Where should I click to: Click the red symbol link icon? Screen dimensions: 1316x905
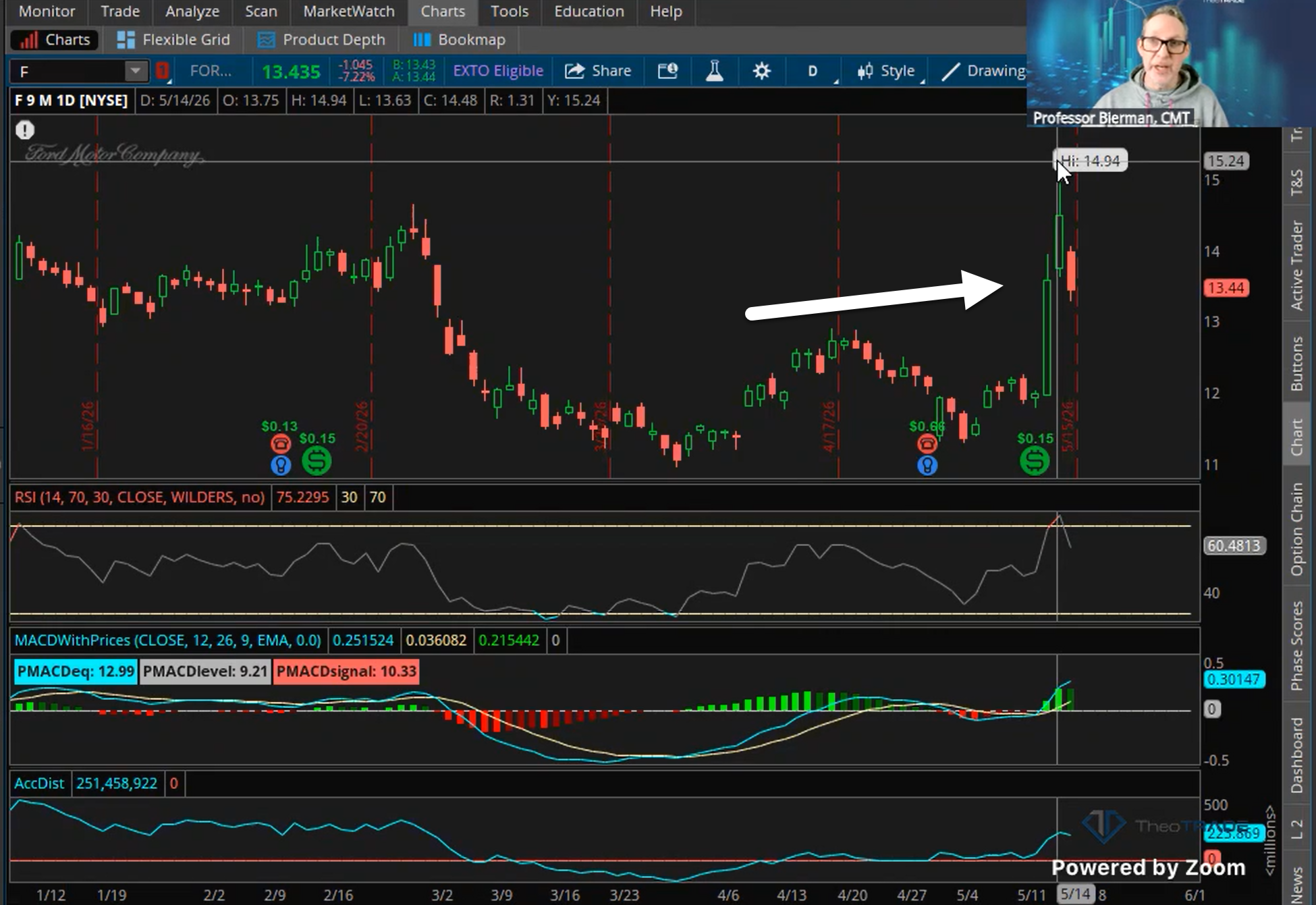162,71
